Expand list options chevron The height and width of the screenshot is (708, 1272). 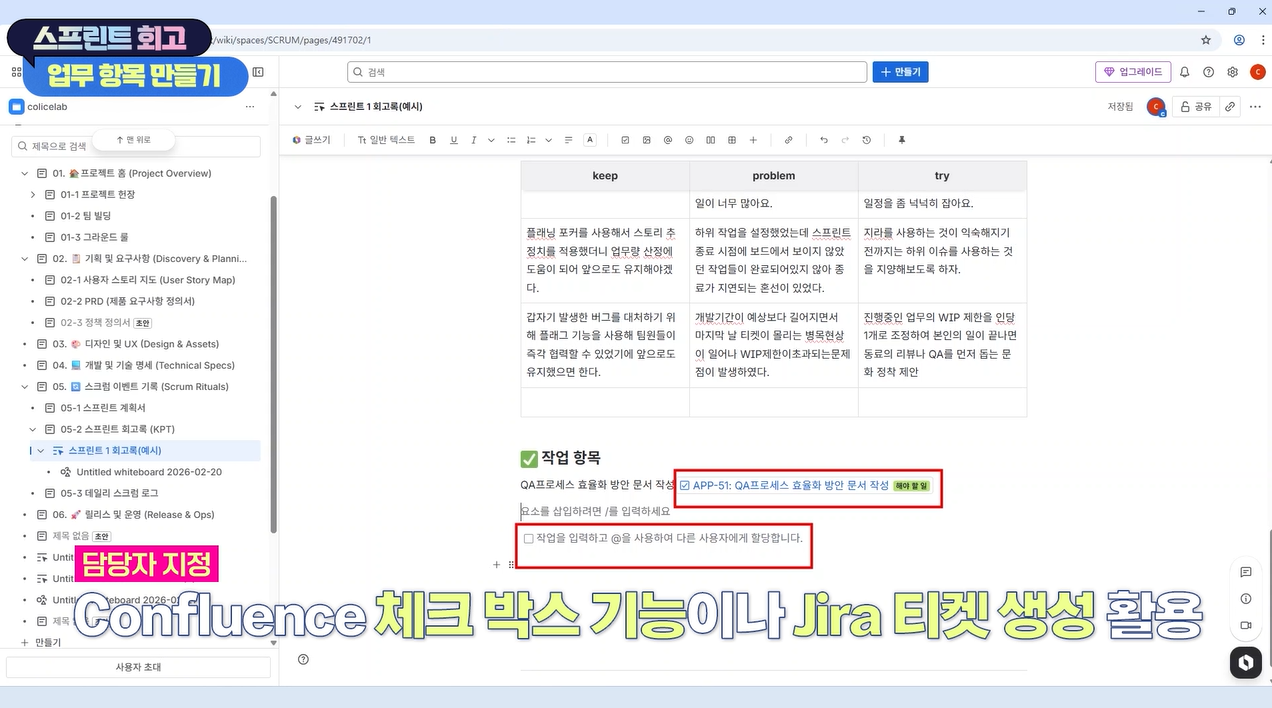(547, 140)
